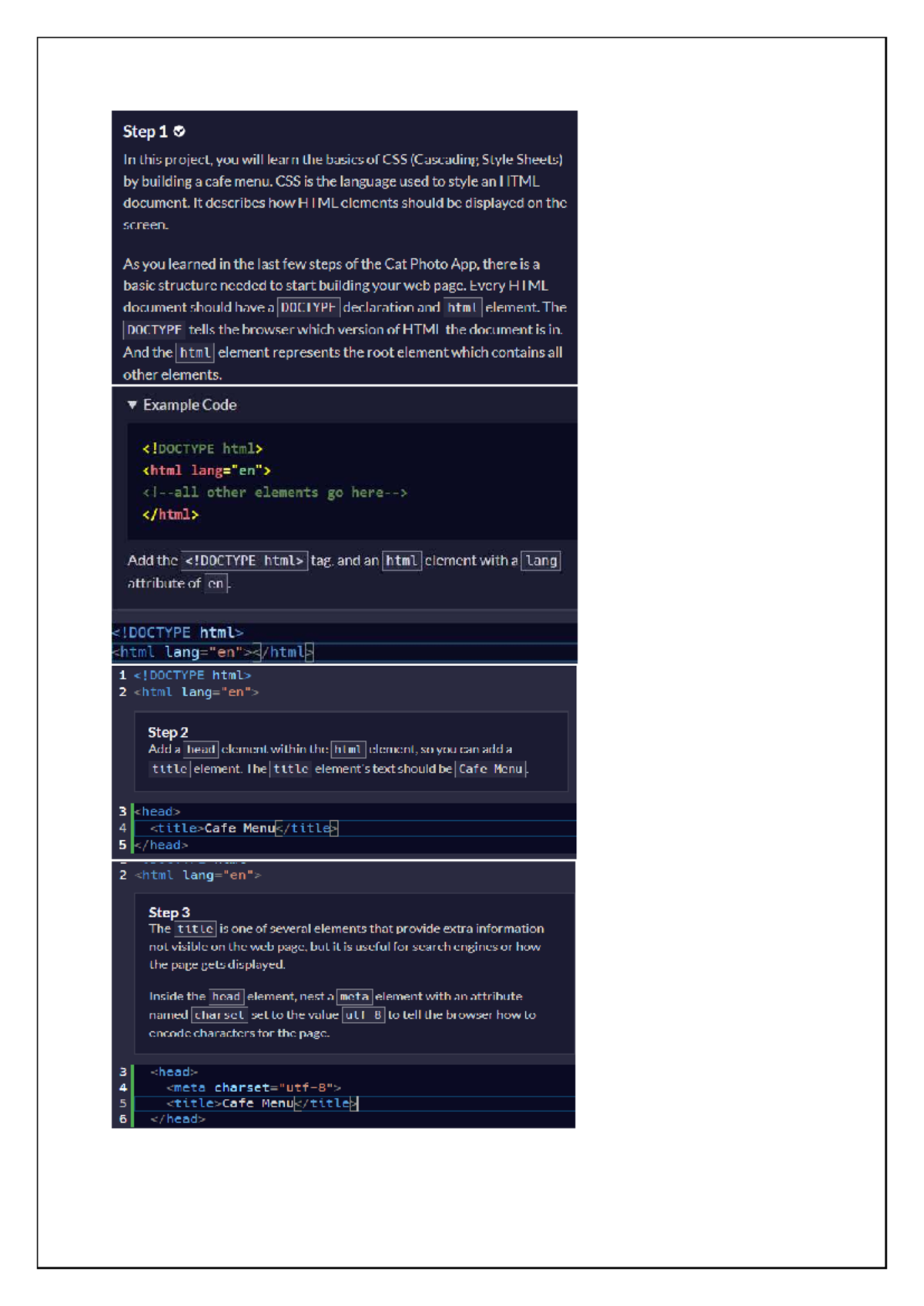The height and width of the screenshot is (1306, 924).
Task: Click the Cafe Menu inline code in Step 2
Action: (x=490, y=769)
